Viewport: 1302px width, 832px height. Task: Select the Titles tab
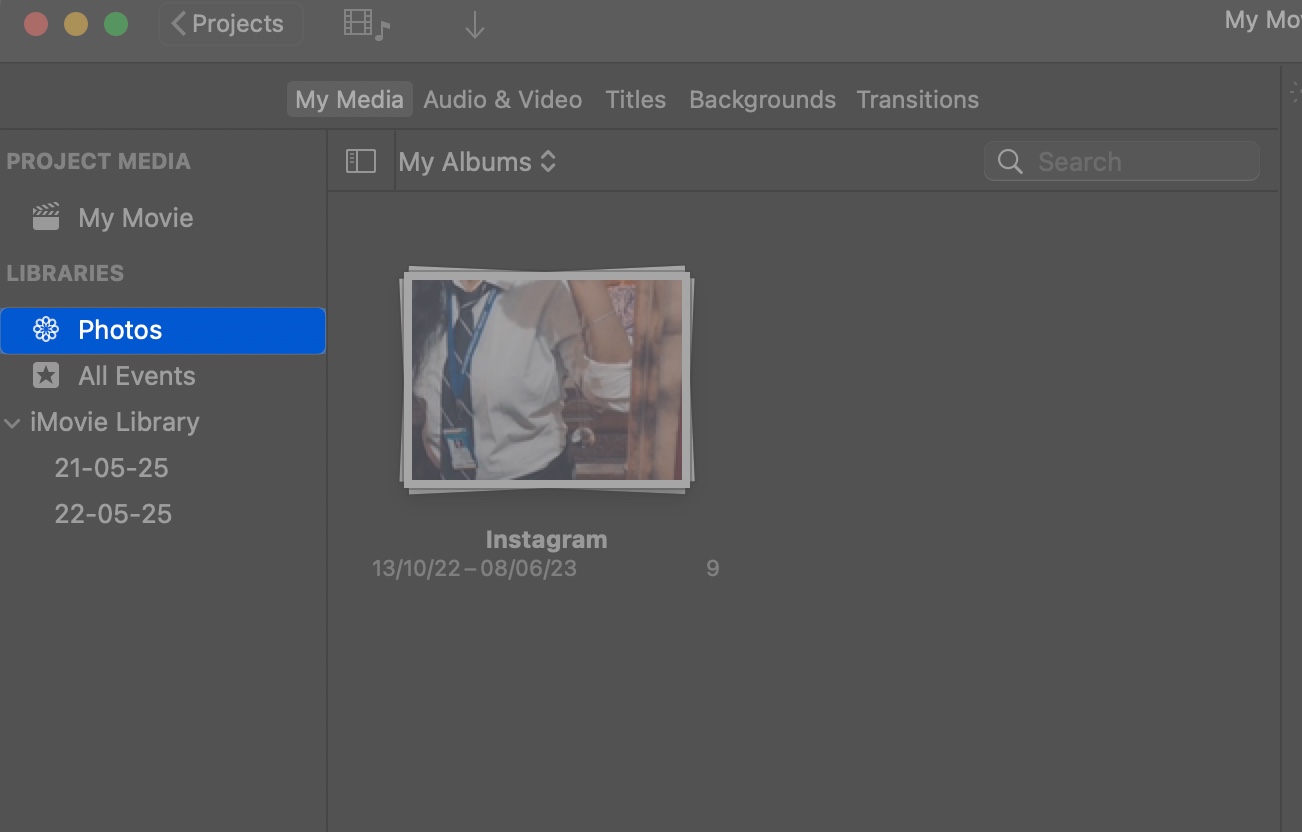pyautogui.click(x=635, y=99)
